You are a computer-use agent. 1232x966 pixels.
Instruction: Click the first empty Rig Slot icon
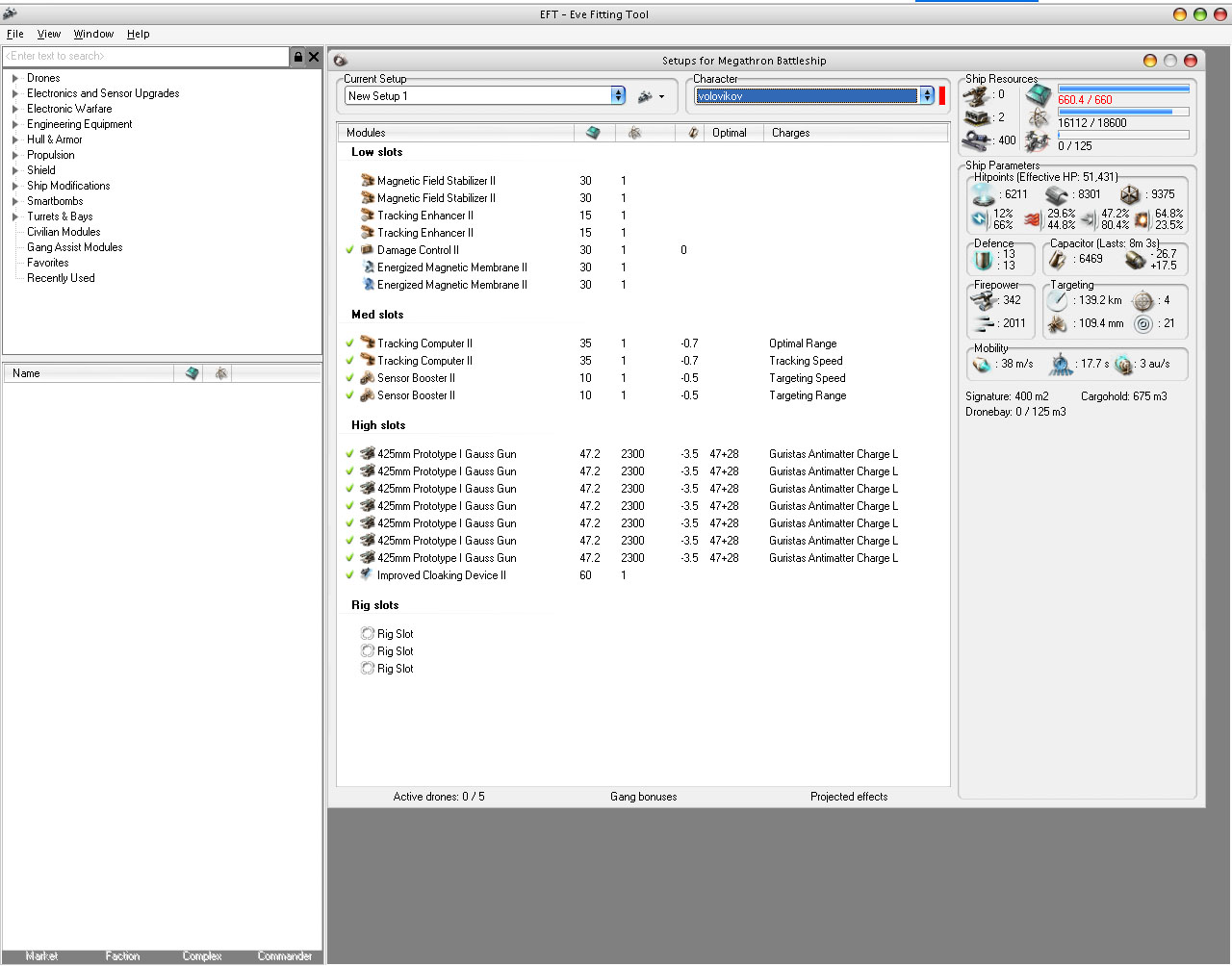coord(368,634)
